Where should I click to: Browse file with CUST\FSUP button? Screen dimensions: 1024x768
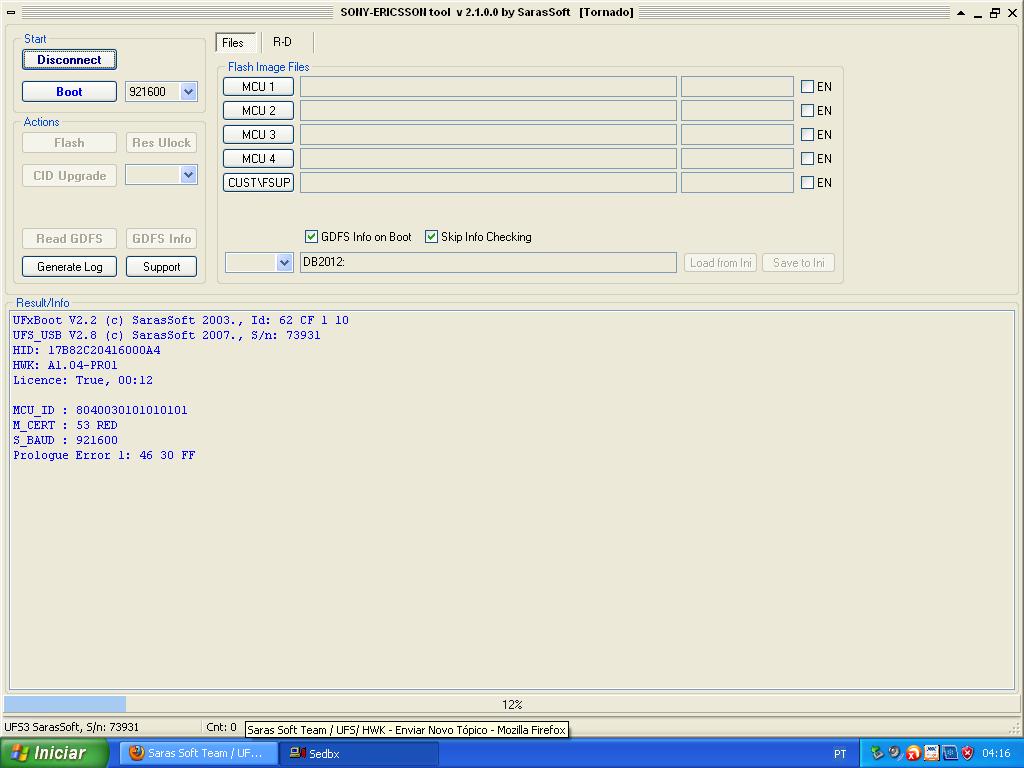pos(259,183)
